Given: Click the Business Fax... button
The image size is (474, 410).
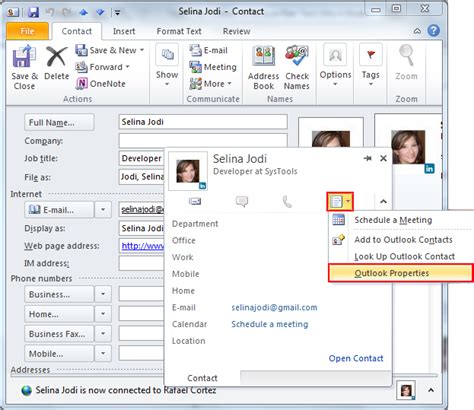Looking at the screenshot, I should pos(59,334).
